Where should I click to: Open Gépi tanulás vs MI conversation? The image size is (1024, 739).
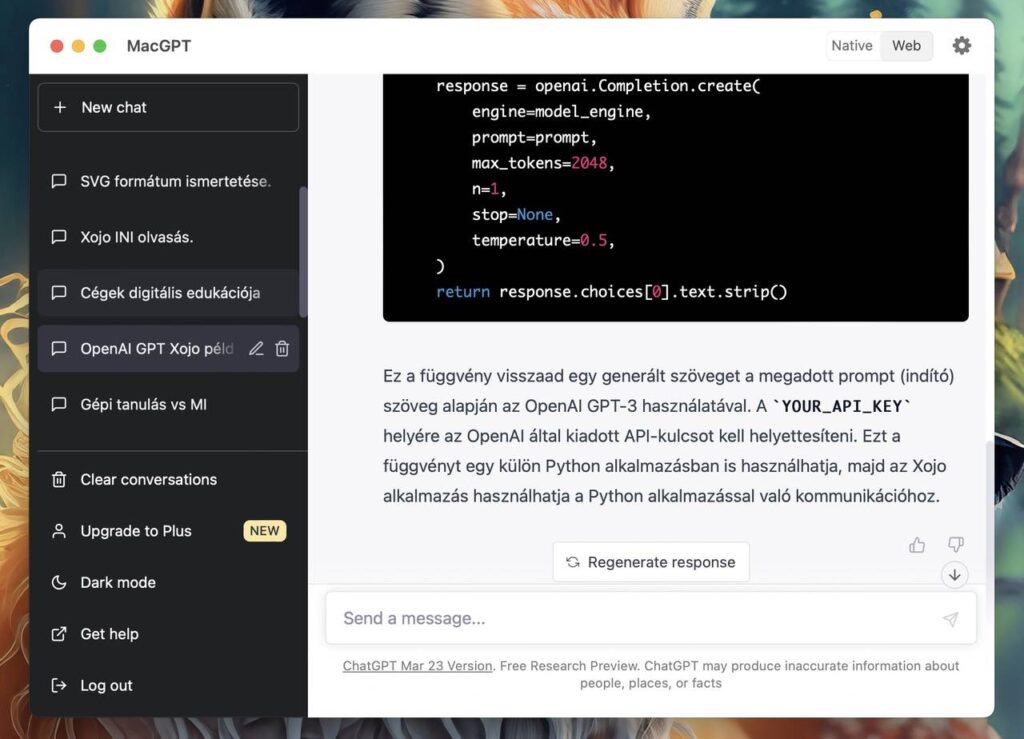pyautogui.click(x=168, y=404)
